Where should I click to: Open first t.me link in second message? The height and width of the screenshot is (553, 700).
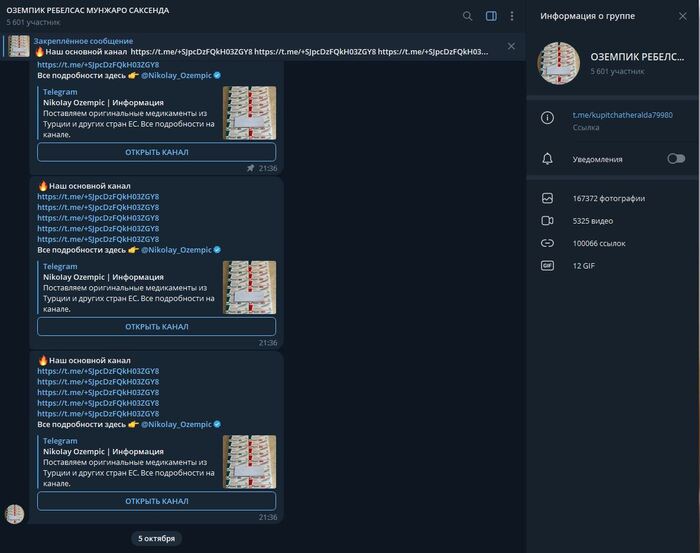[x=98, y=197]
